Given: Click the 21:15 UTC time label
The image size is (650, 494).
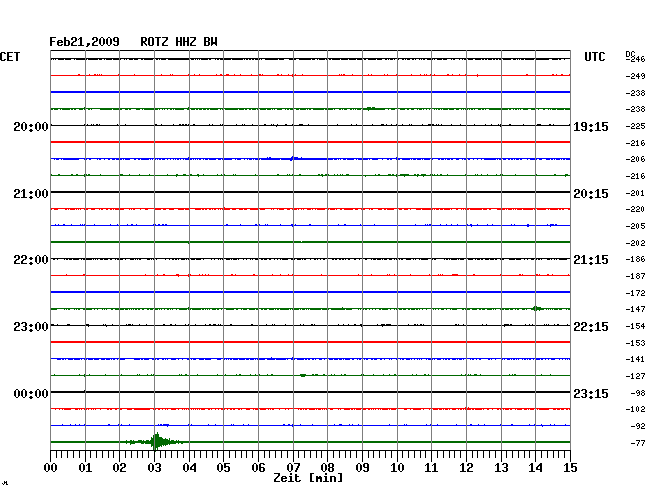Looking at the screenshot, I should pos(591,260).
